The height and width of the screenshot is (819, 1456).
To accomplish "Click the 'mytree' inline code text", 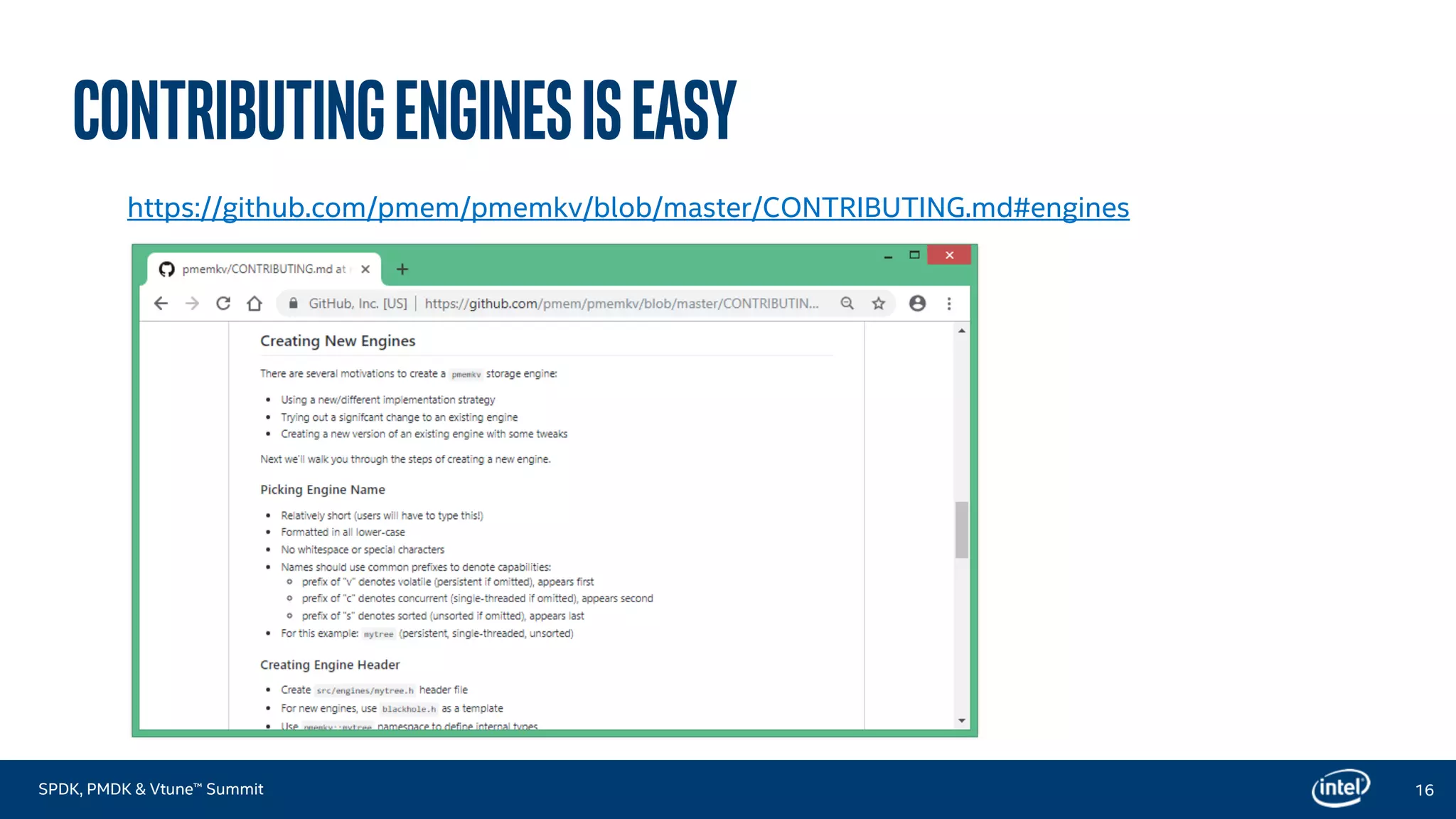I will tap(378, 634).
